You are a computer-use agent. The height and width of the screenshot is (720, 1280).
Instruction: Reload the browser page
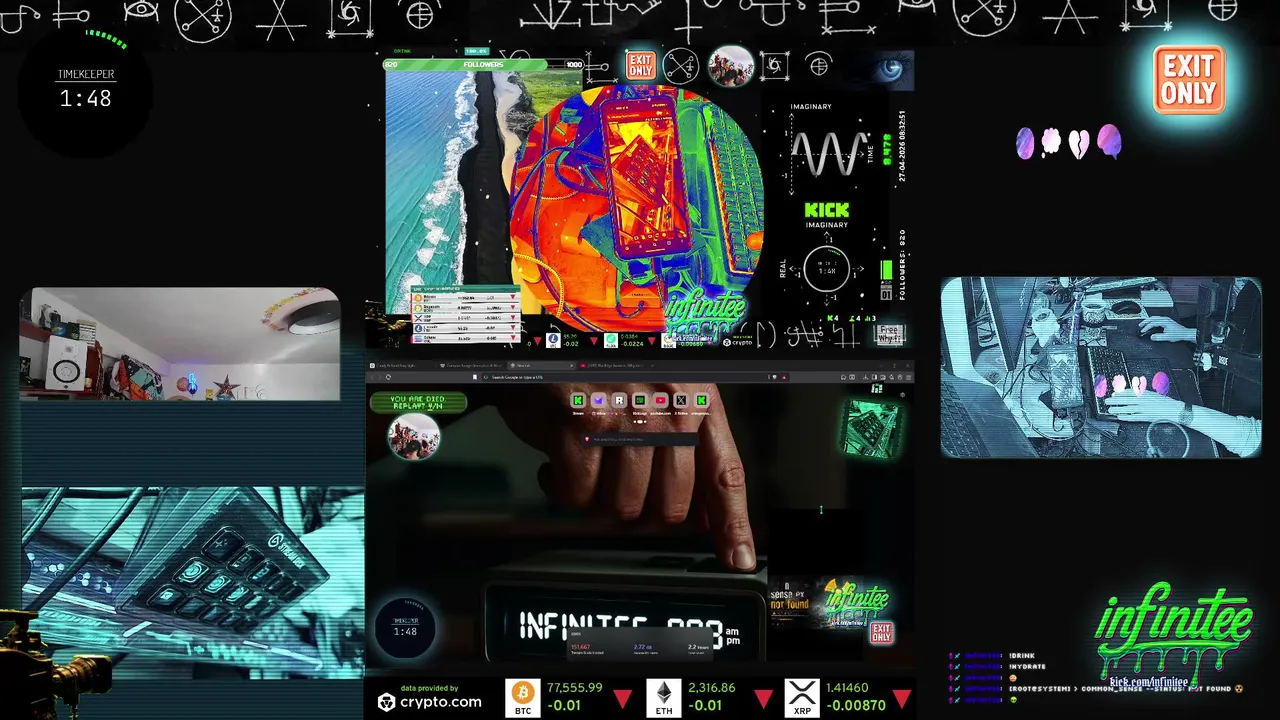pyautogui.click(x=388, y=377)
